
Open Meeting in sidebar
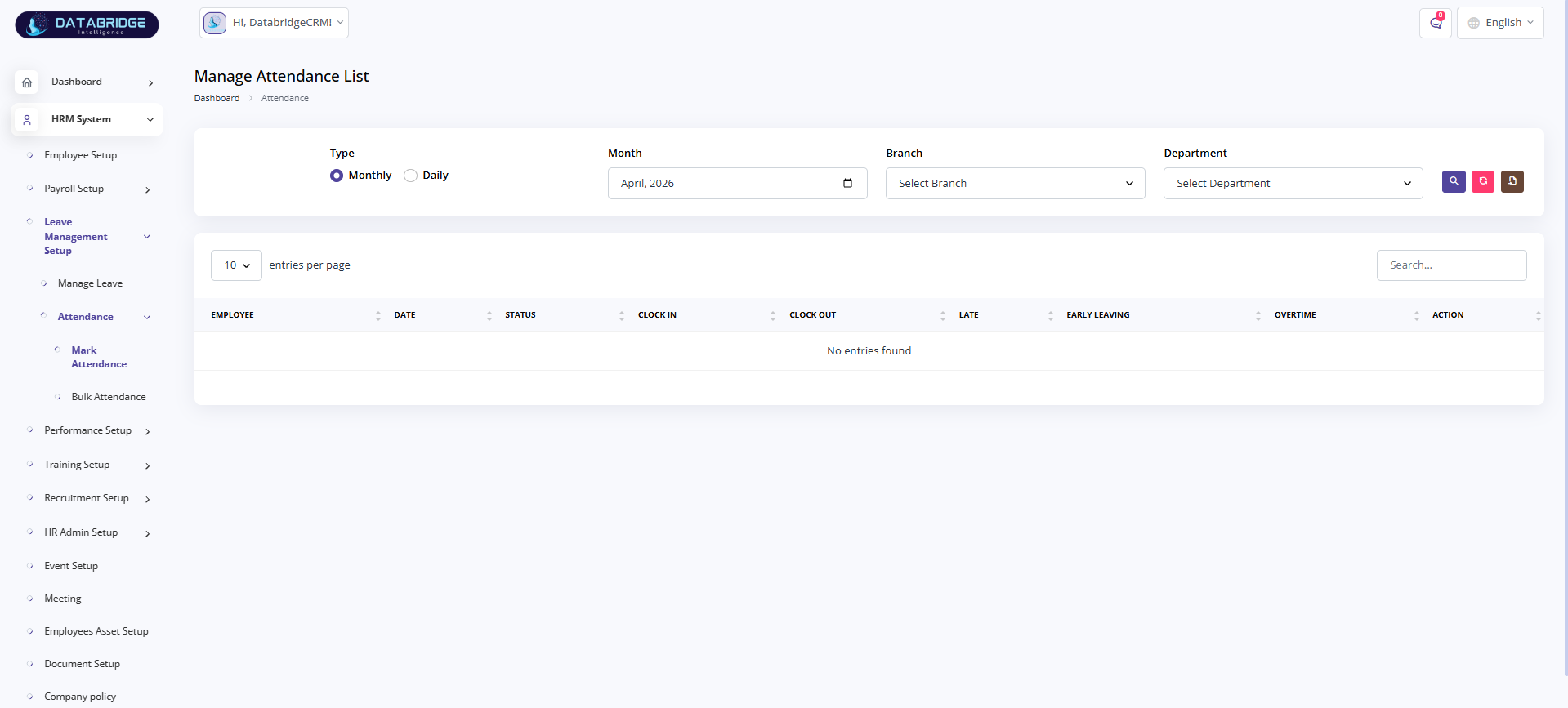coord(63,599)
